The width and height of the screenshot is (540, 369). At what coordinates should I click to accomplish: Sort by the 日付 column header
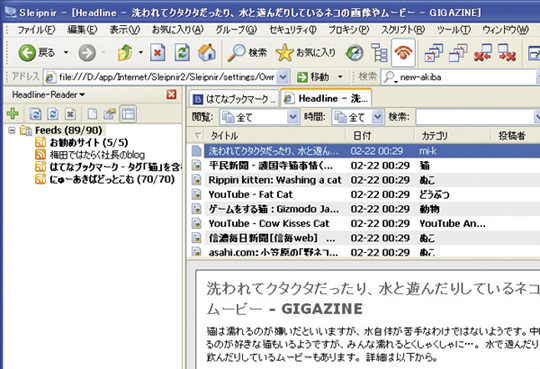click(x=380, y=135)
